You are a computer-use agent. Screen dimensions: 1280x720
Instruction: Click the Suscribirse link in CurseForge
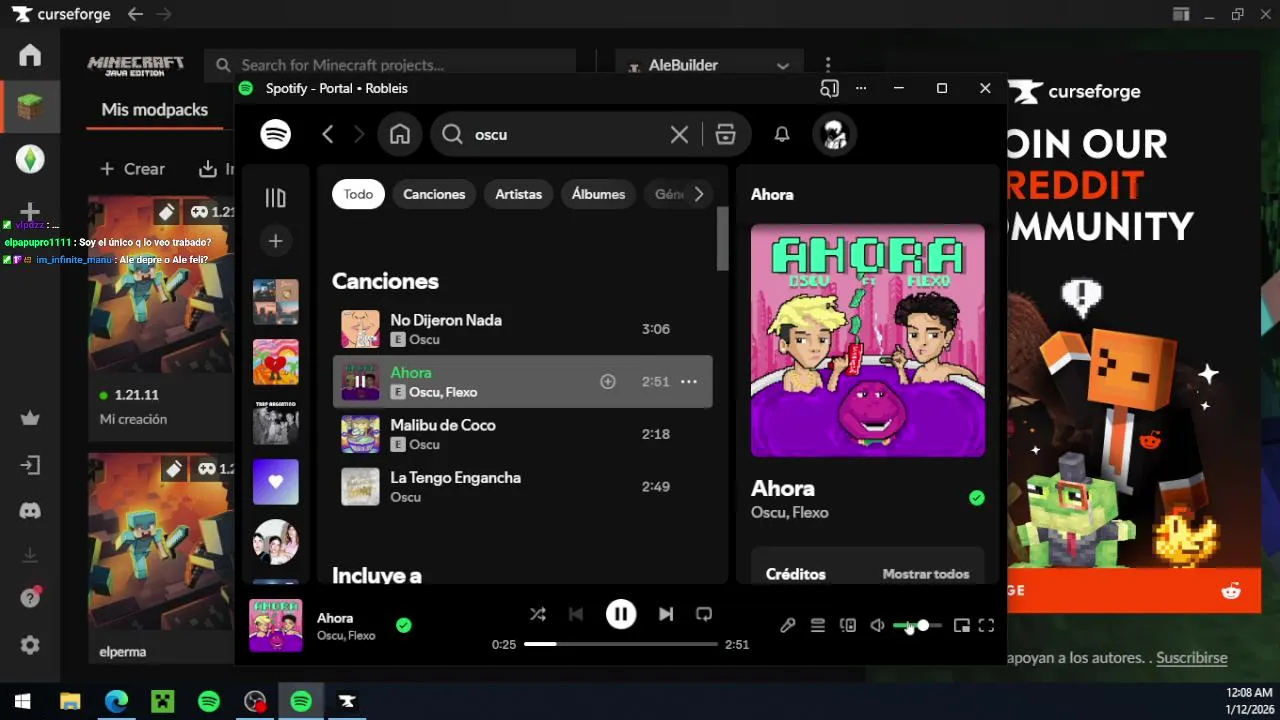point(1193,657)
